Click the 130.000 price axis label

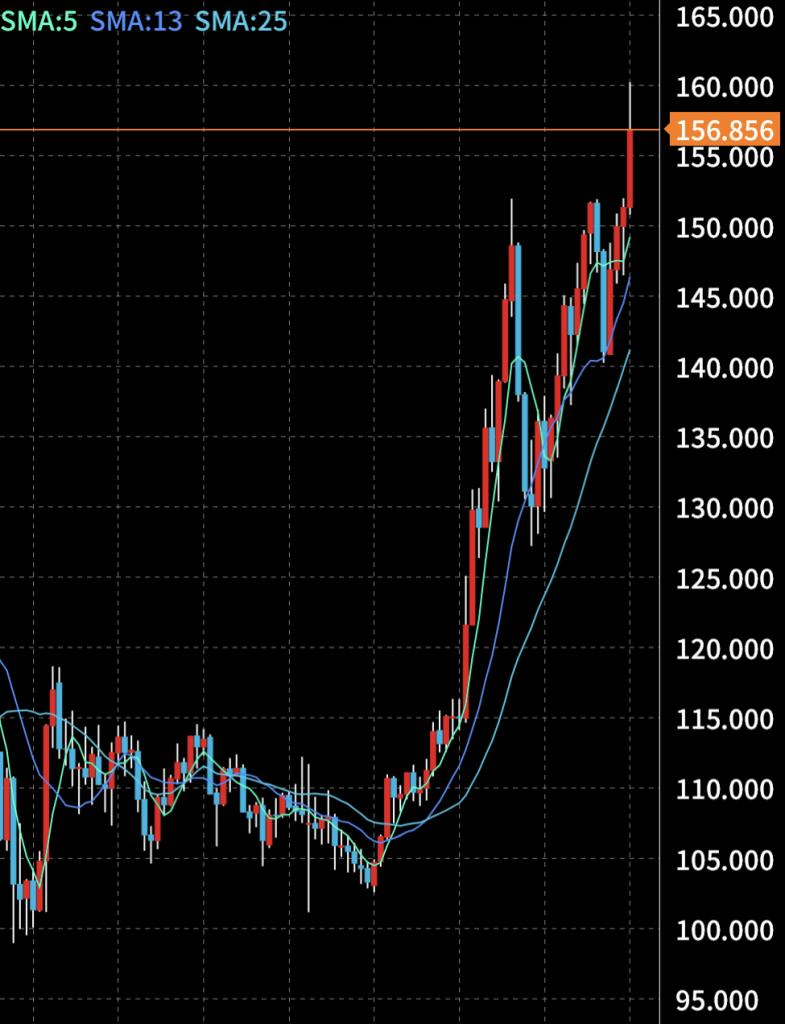tap(724, 508)
